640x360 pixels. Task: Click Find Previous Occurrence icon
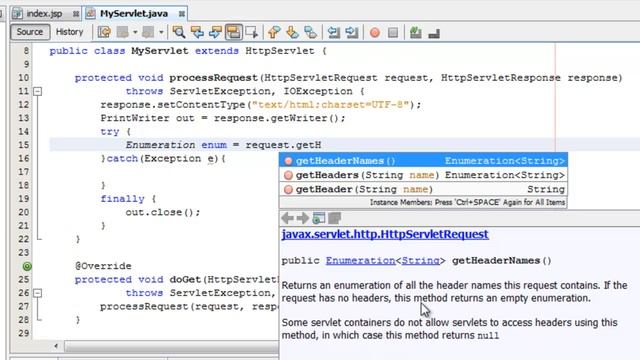point(197,32)
